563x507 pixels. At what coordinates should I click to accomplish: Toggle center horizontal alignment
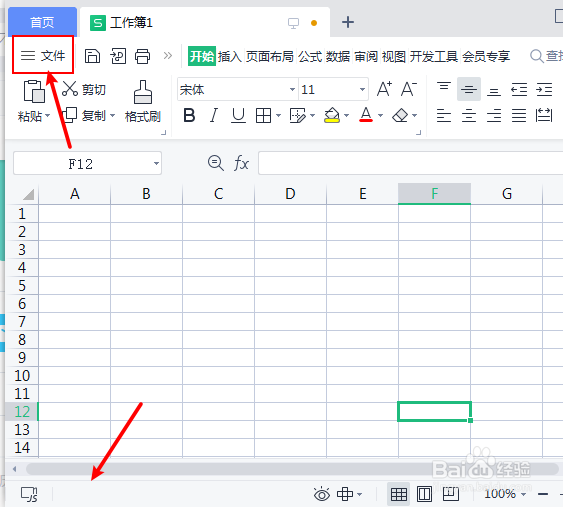[469, 116]
